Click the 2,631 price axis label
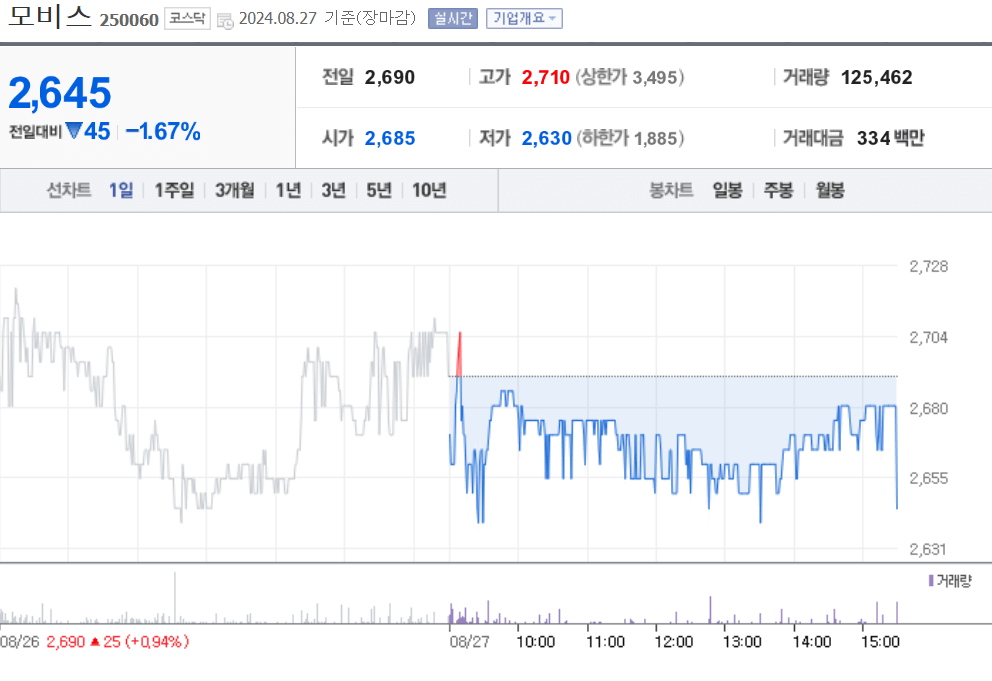The height and width of the screenshot is (681, 992). (928, 549)
